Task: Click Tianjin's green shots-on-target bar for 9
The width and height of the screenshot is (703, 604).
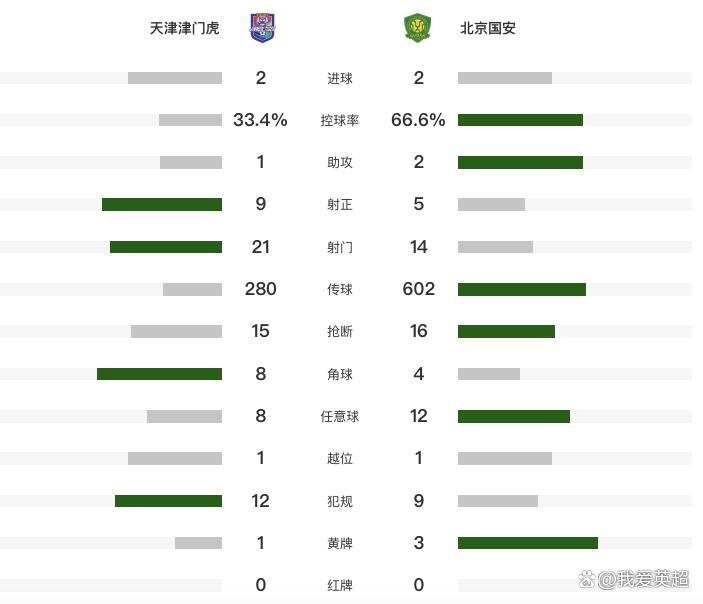Action: (x=162, y=204)
